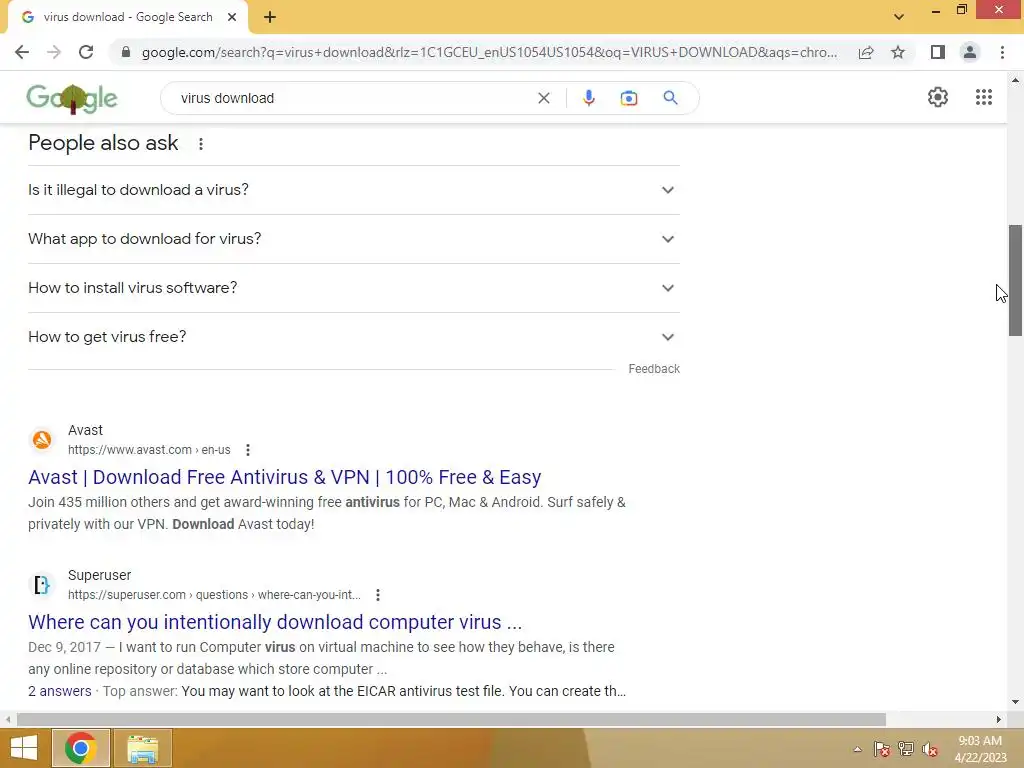Viewport: 1024px width, 768px height.
Task: Click the '2 answers' link
Action: point(59,691)
